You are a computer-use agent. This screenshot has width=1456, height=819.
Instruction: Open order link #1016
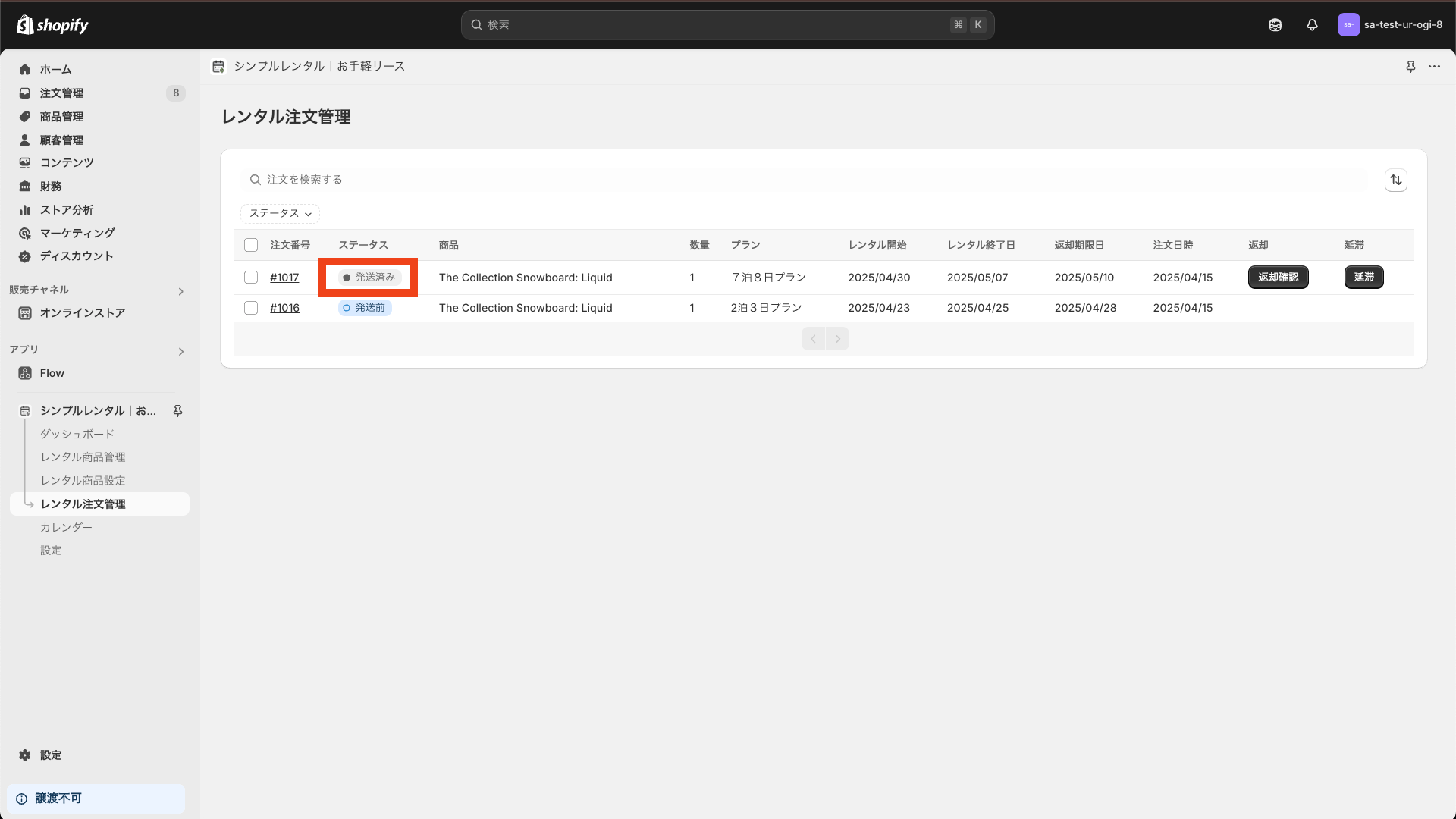click(x=284, y=308)
